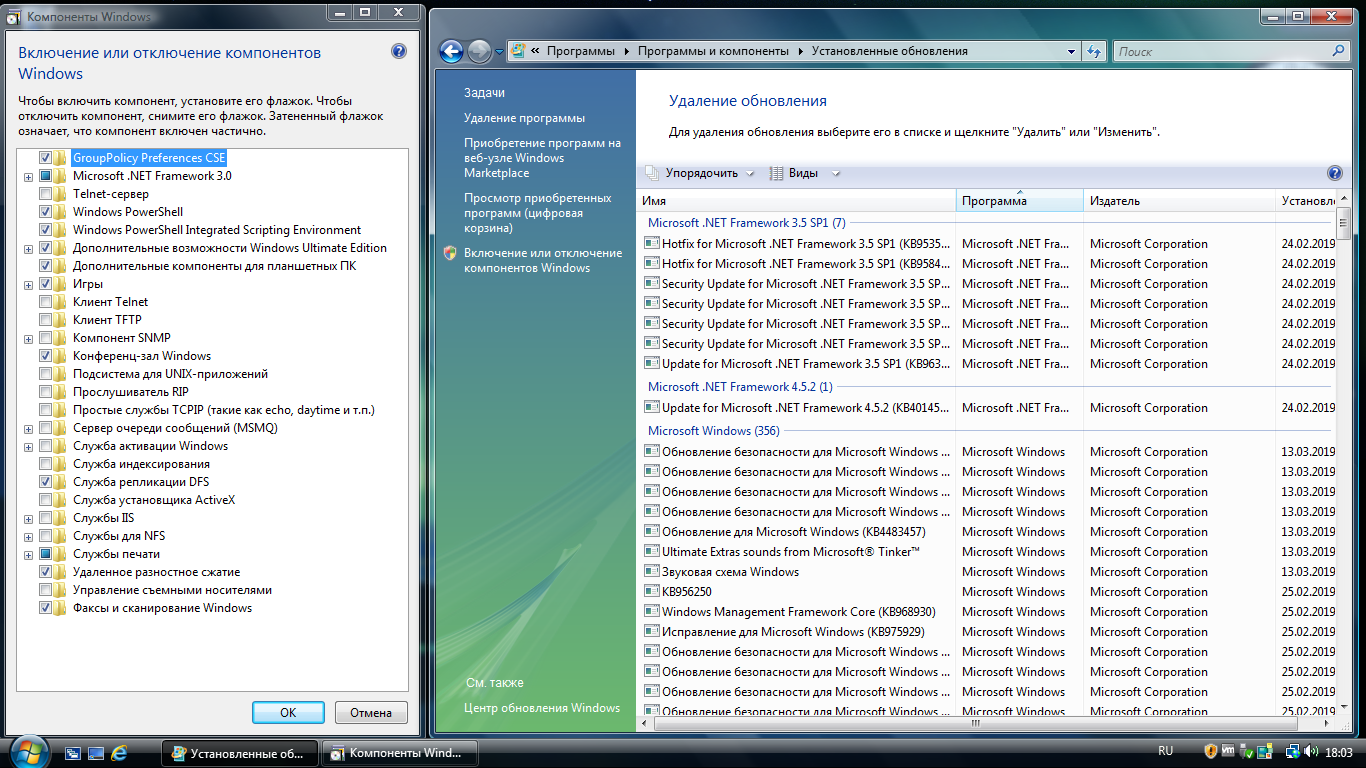Expand Microsoft .NET Framework 3.0 node
1366x768 pixels.
click(x=29, y=176)
